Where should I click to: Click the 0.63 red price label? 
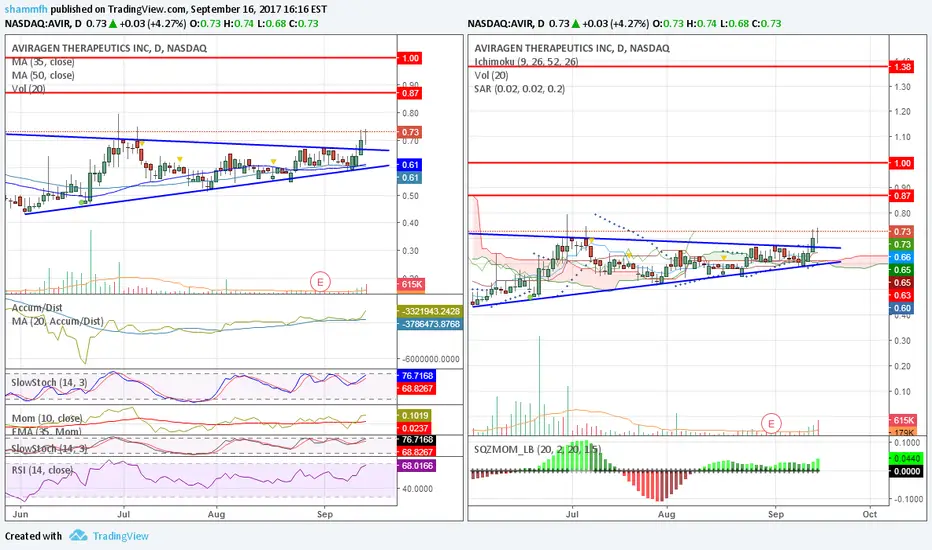coord(902,296)
